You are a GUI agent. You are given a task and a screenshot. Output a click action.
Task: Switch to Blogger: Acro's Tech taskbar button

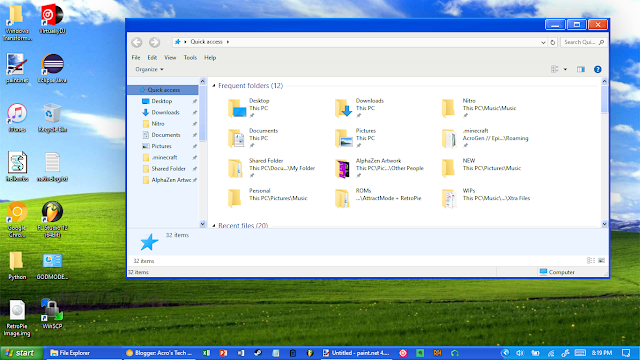159,353
